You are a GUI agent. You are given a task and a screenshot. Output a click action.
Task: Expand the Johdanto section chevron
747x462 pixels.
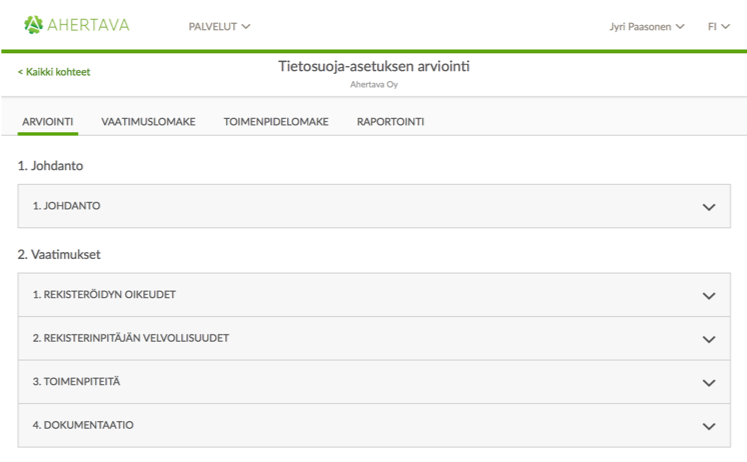(709, 207)
